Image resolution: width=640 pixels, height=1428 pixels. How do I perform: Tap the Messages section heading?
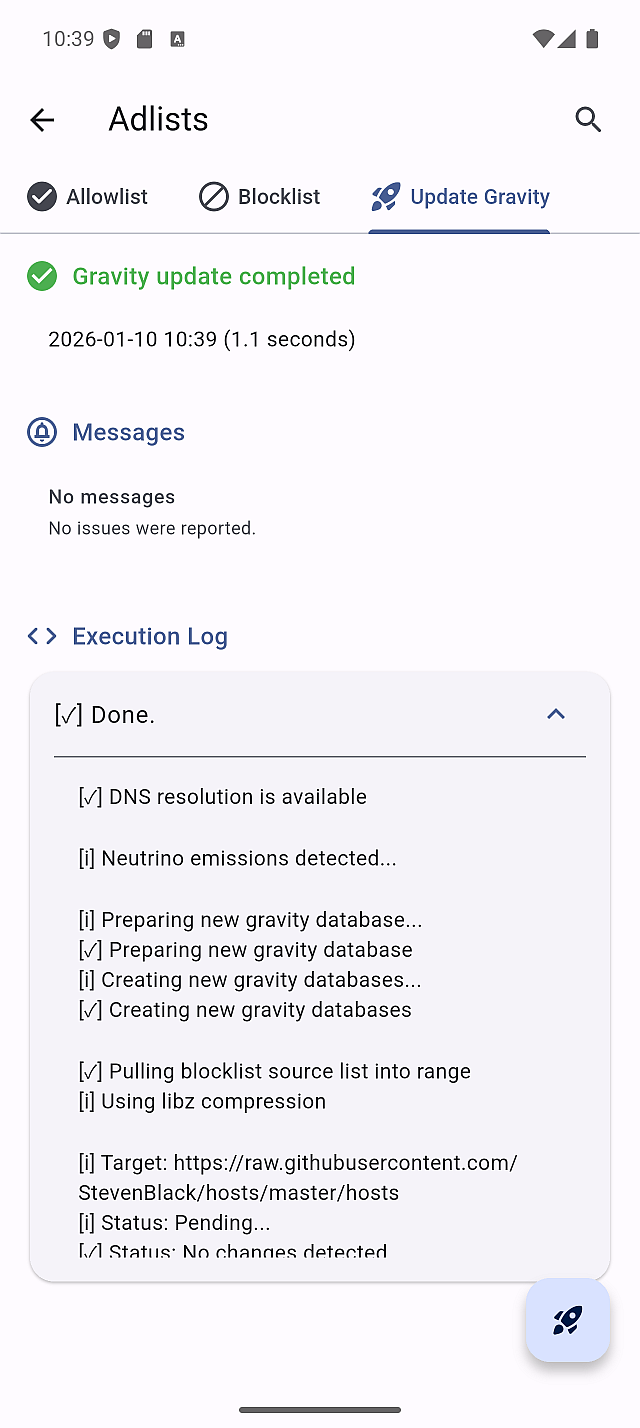click(x=128, y=432)
